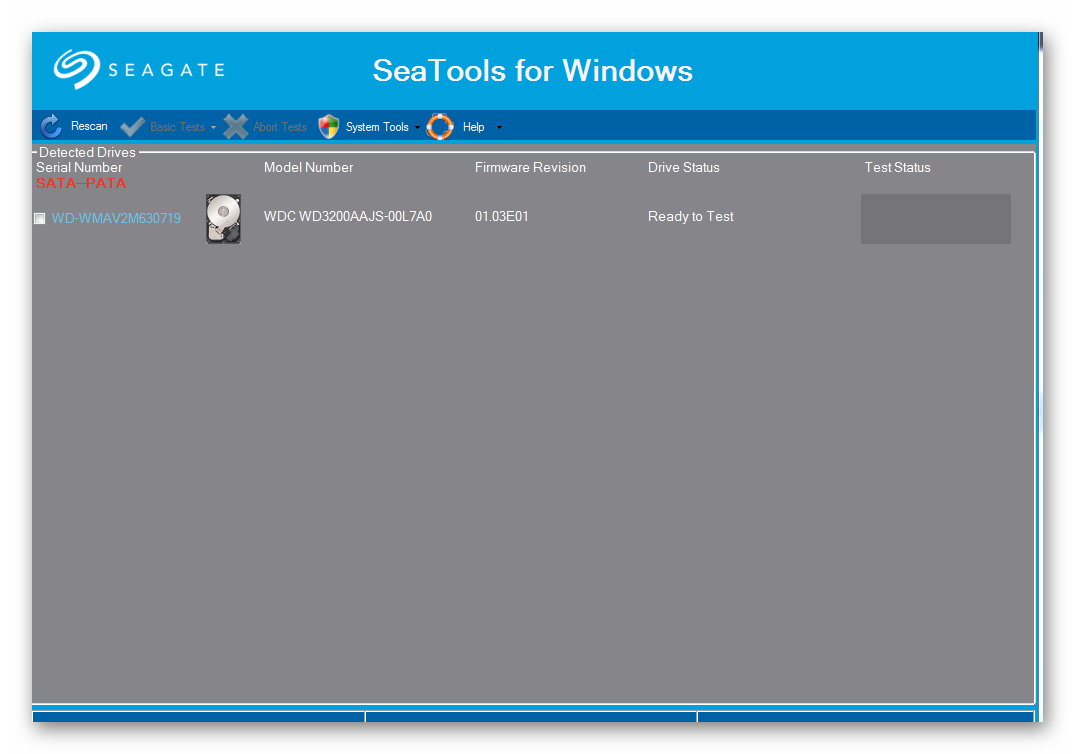Click the Abort Tests label
The height and width of the screenshot is (754, 1075).
pos(280,127)
